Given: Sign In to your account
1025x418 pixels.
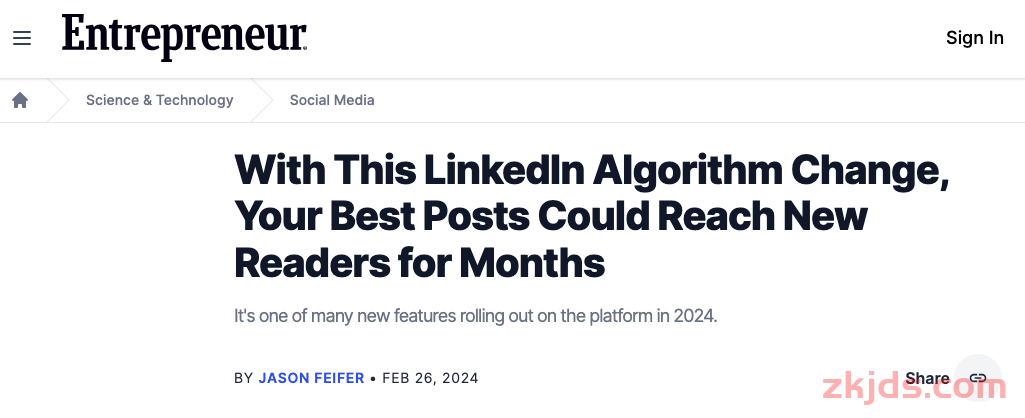Looking at the screenshot, I should [975, 38].
